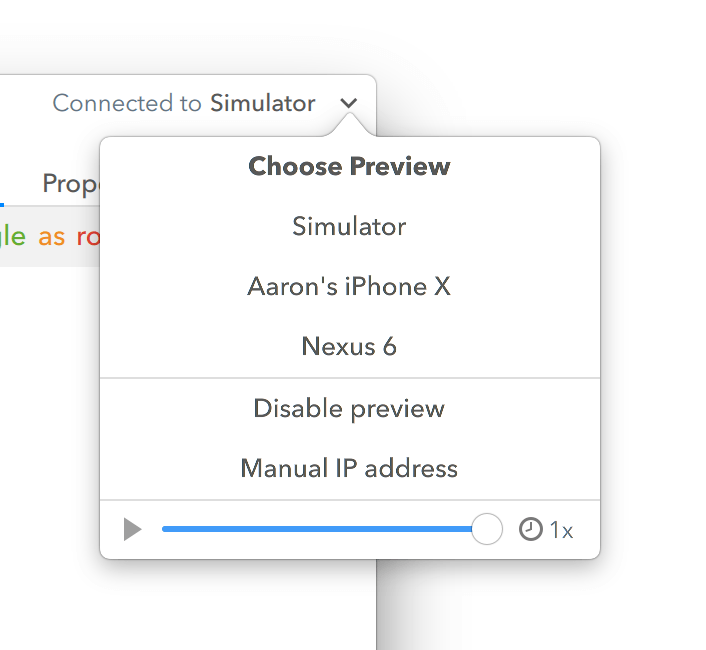Screen dimensions: 706x650
Task: Choose Aaron's iPhone X as preview
Action: click(349, 287)
